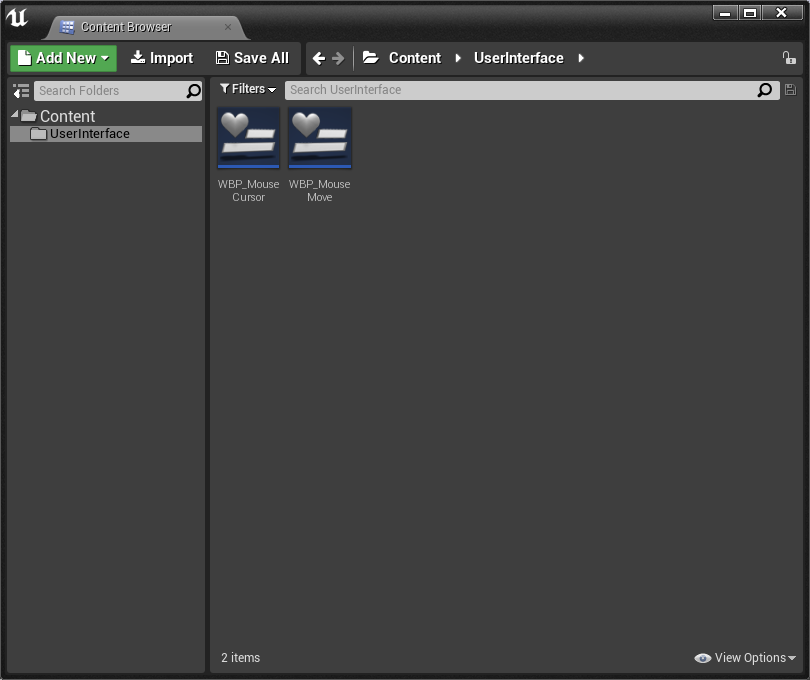
Task: Open the View Options dropdown
Action: [745, 658]
